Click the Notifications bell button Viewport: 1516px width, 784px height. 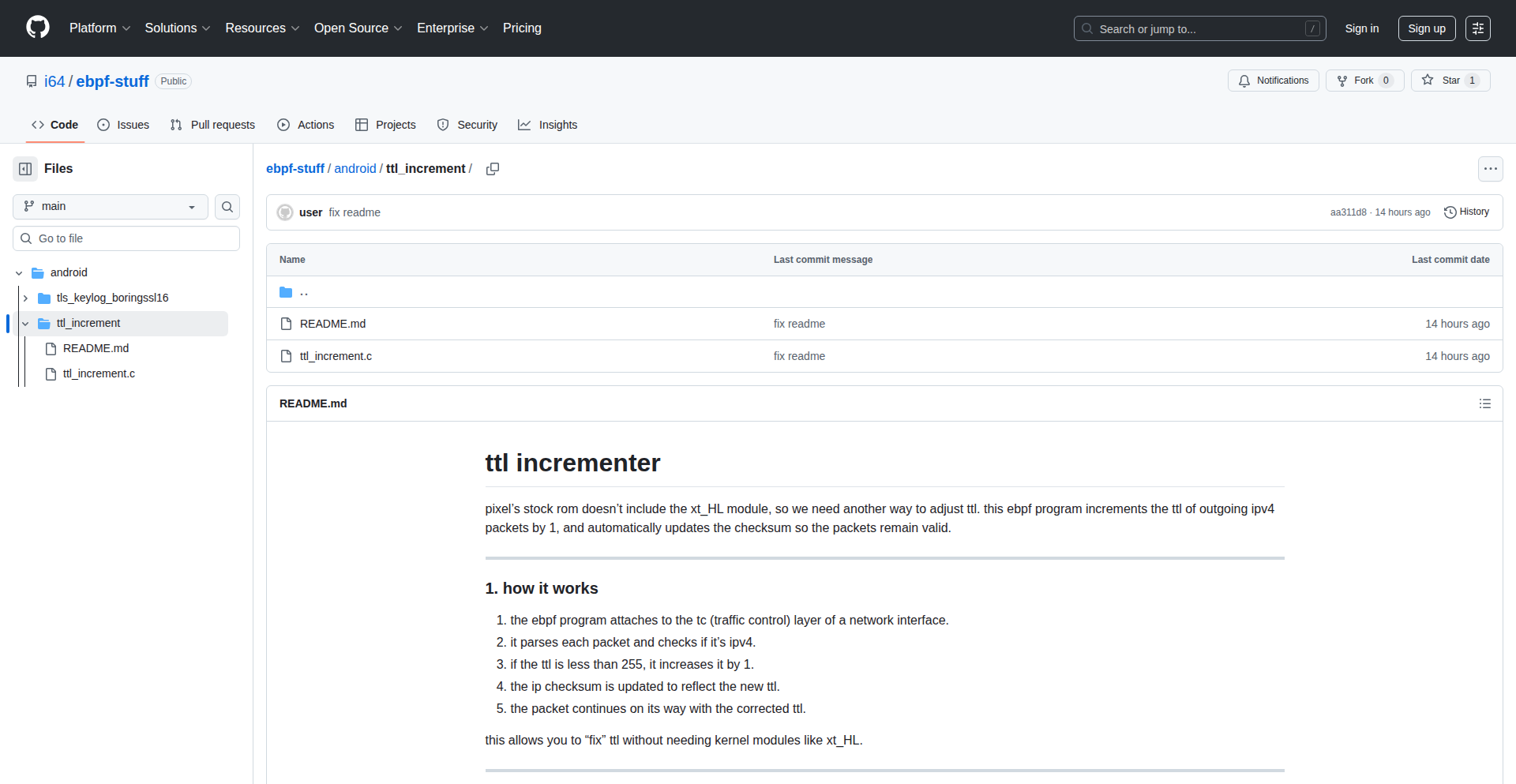tap(1273, 81)
